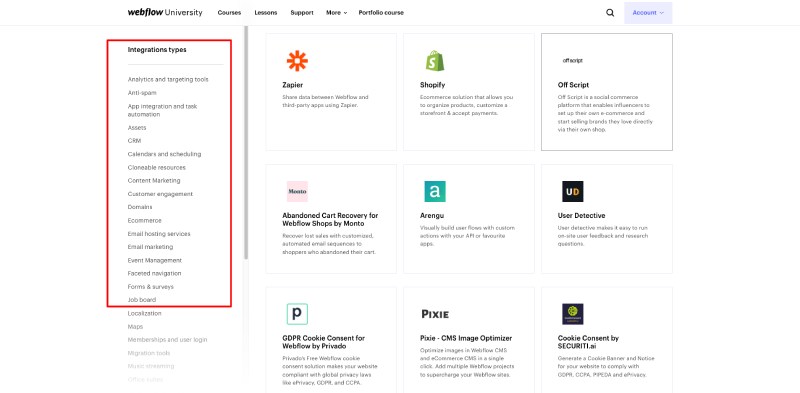Open the Arengu card title
Image resolution: width=800 pixels, height=393 pixels.
tap(432, 216)
